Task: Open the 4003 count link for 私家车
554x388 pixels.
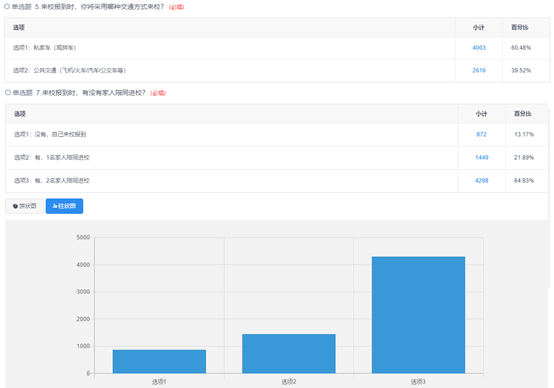Action: click(x=479, y=48)
